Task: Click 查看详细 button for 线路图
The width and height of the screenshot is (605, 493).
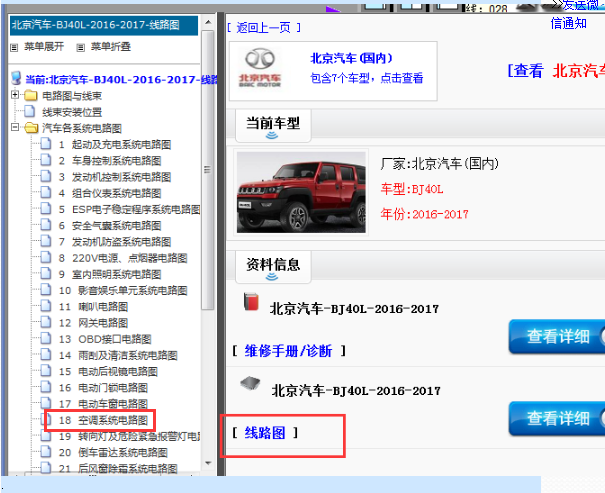Action: [557, 419]
